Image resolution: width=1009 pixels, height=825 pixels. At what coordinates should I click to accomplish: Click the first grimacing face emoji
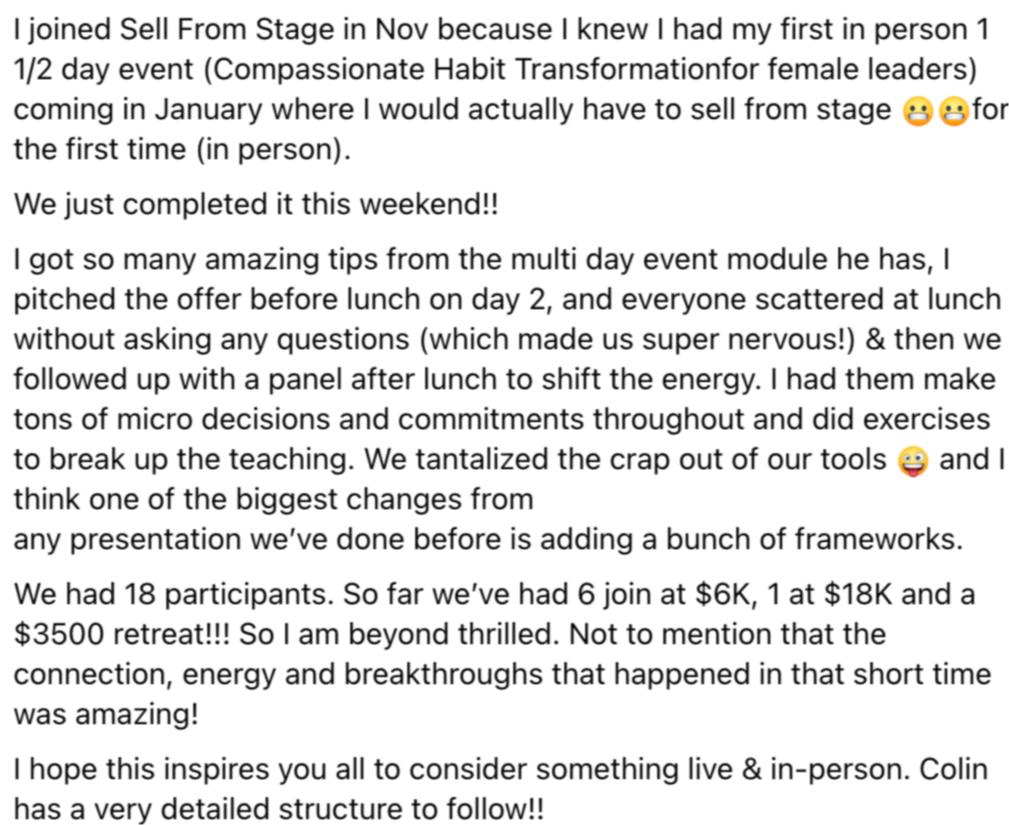click(x=918, y=112)
